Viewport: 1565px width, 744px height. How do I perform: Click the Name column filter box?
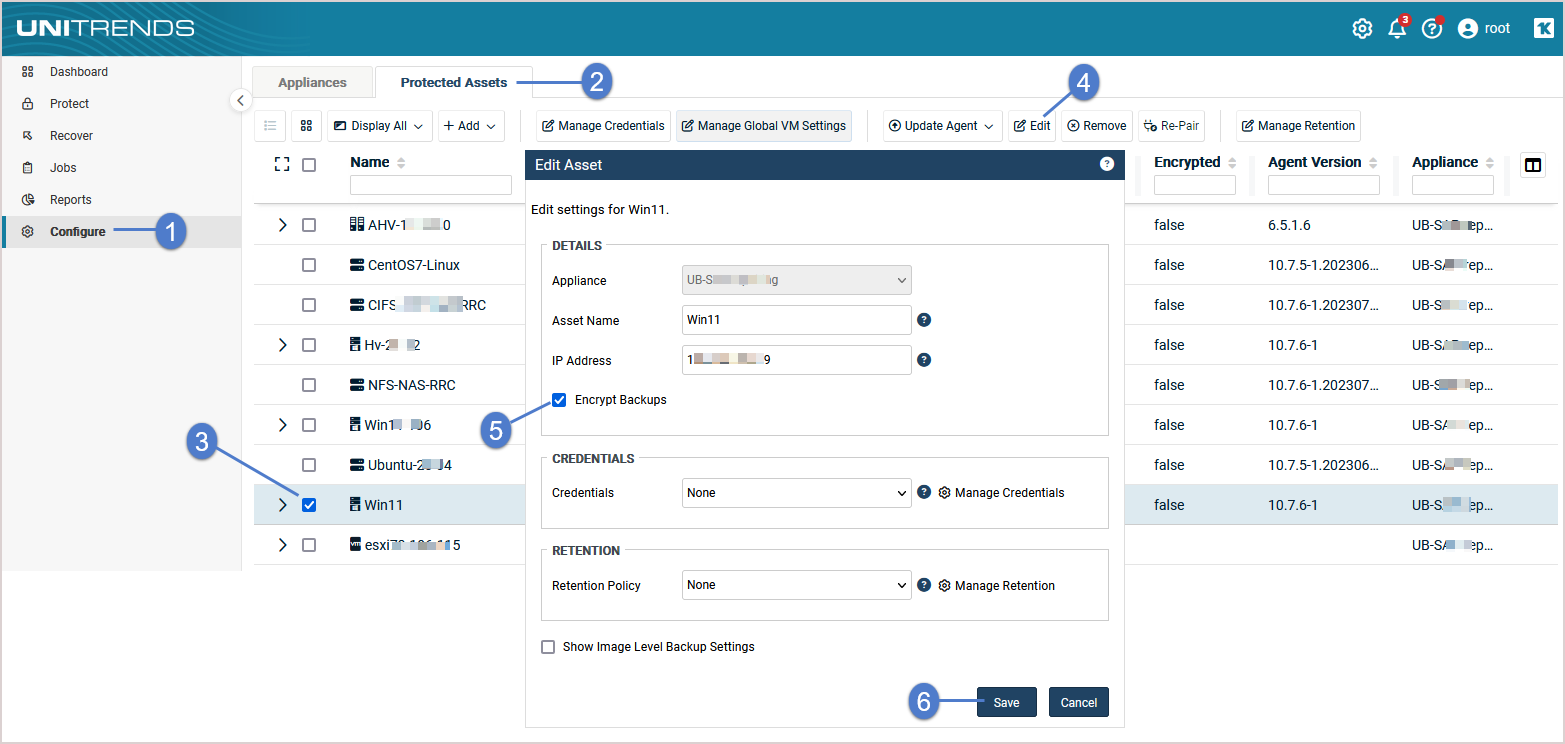click(431, 185)
